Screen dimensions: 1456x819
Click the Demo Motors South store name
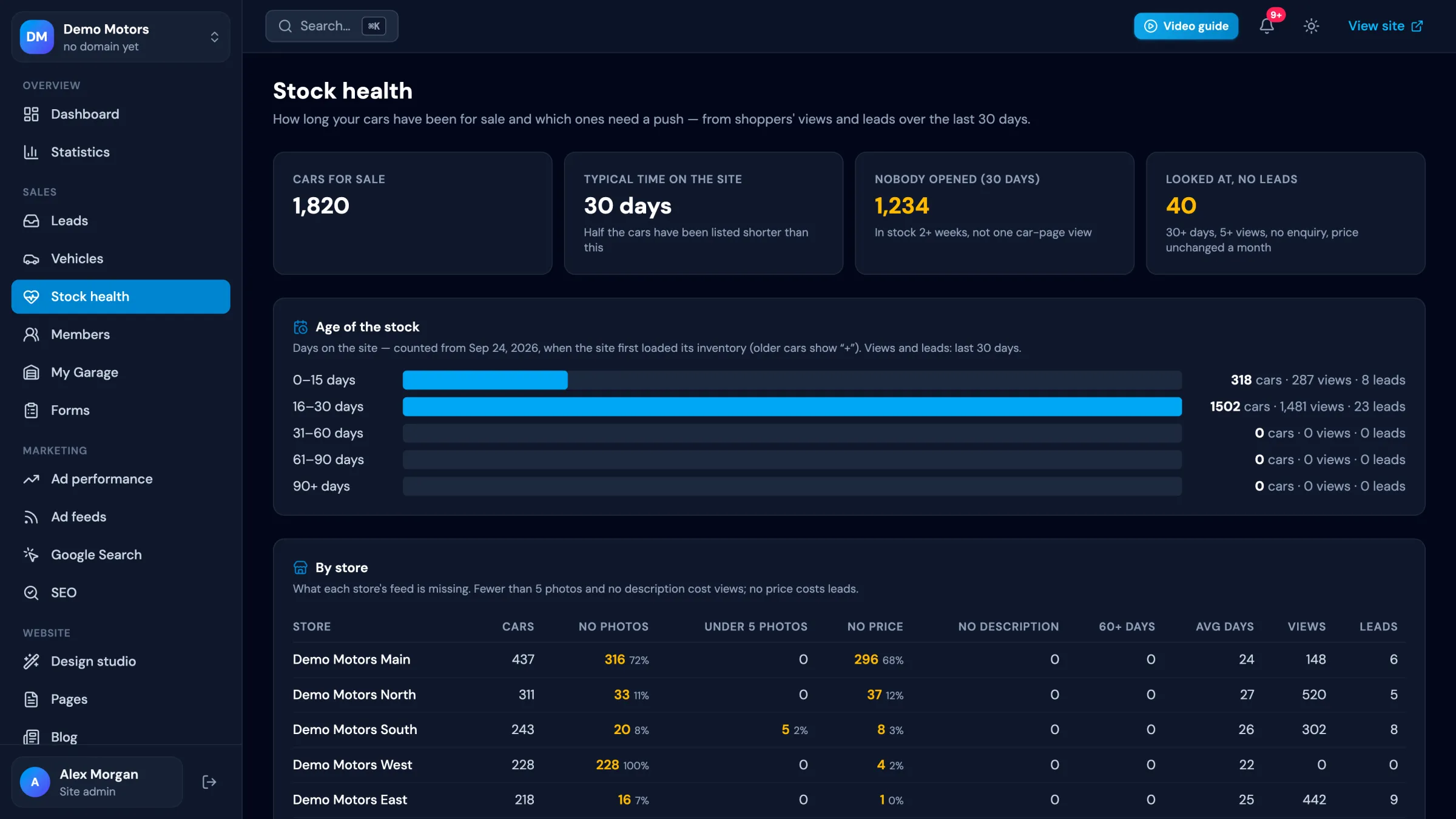355,730
